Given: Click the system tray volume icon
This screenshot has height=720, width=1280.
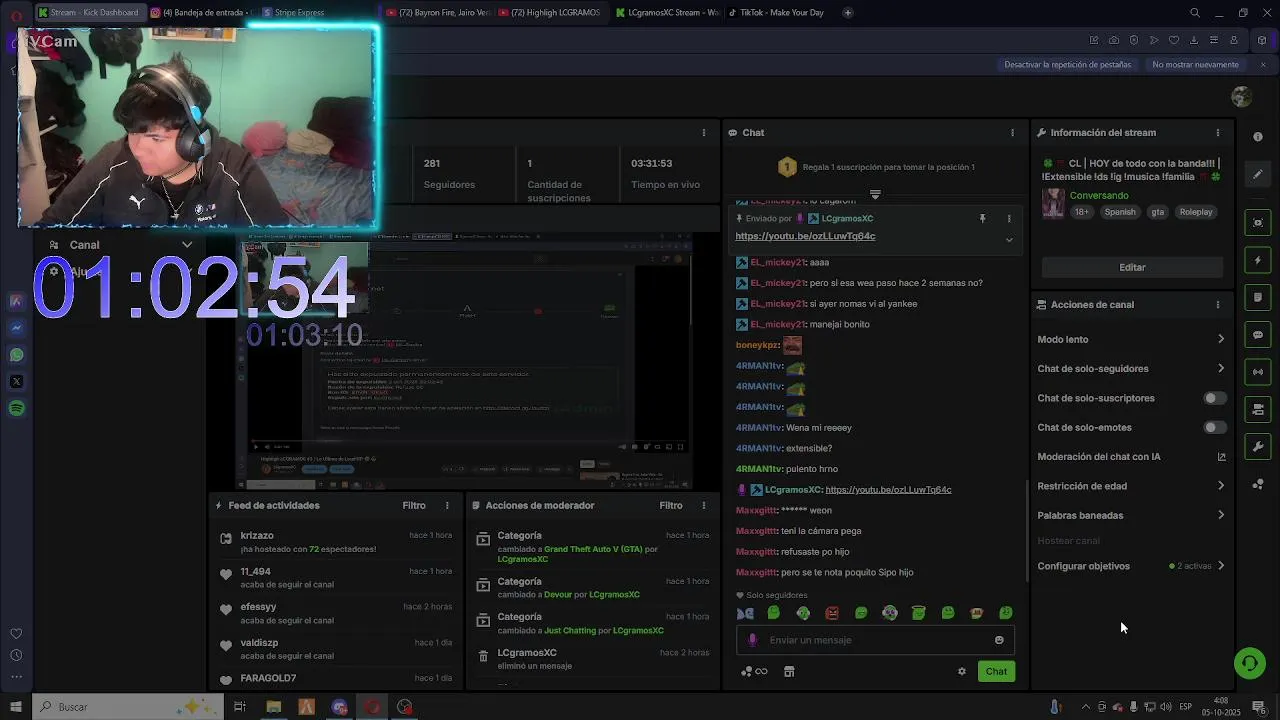Looking at the screenshot, I should click(x=1166, y=707).
